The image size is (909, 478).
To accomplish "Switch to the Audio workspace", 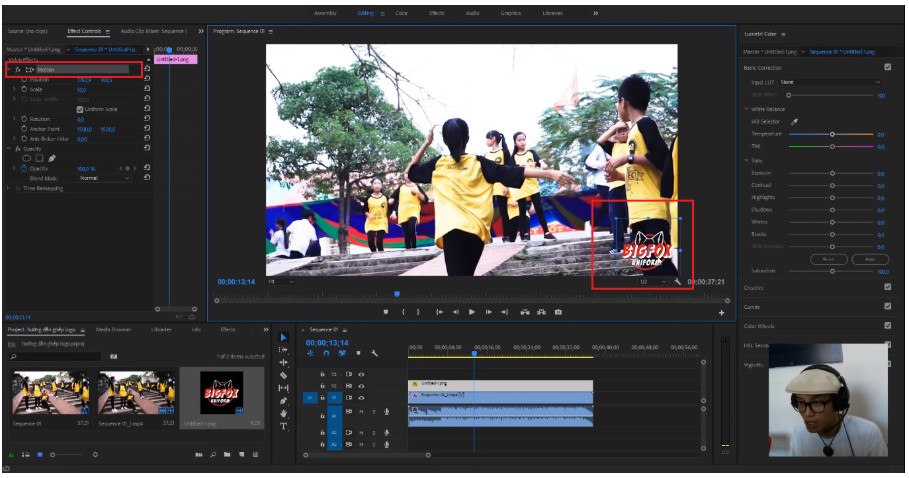I will coord(472,13).
